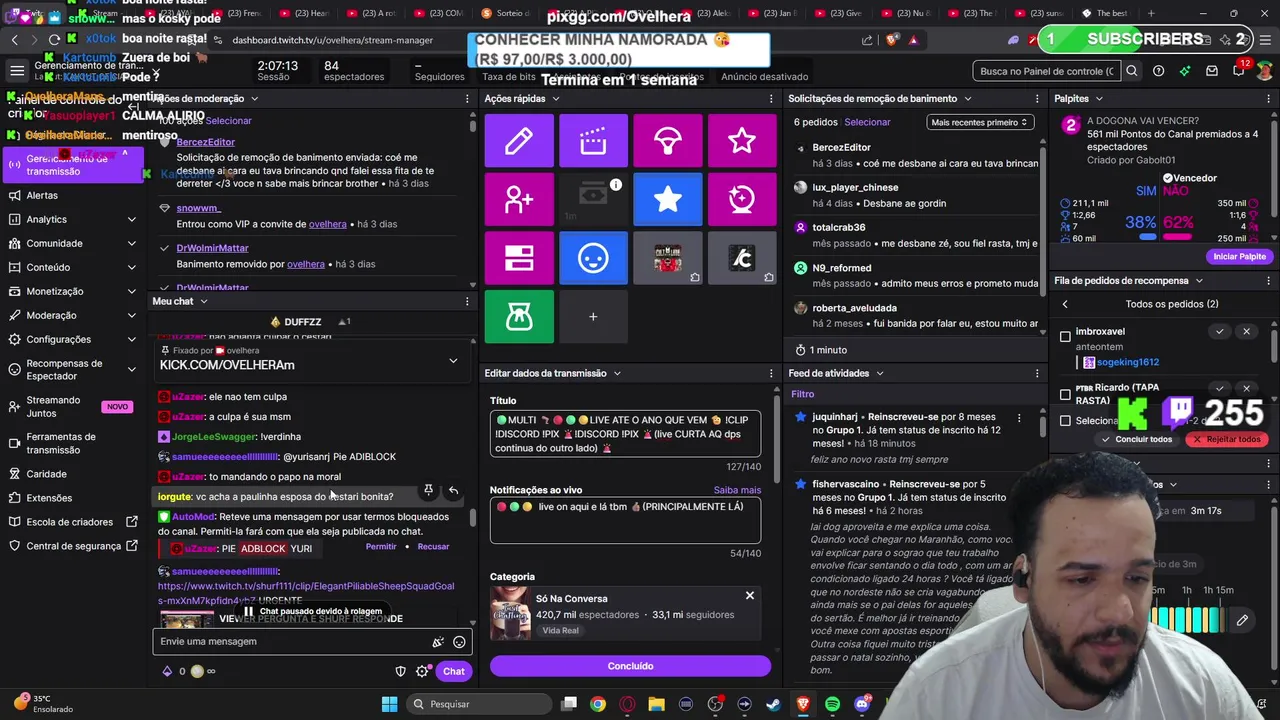Viewport: 1280px width, 720px height.
Task: Open chat settings gear icon
Action: 422,671
